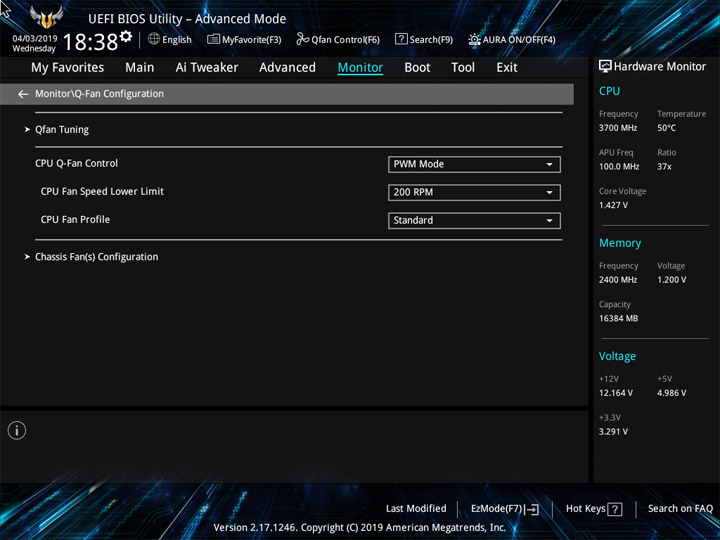Screen dimensions: 720x540
Task: Click Search on FAQ link
Action: 680,509
